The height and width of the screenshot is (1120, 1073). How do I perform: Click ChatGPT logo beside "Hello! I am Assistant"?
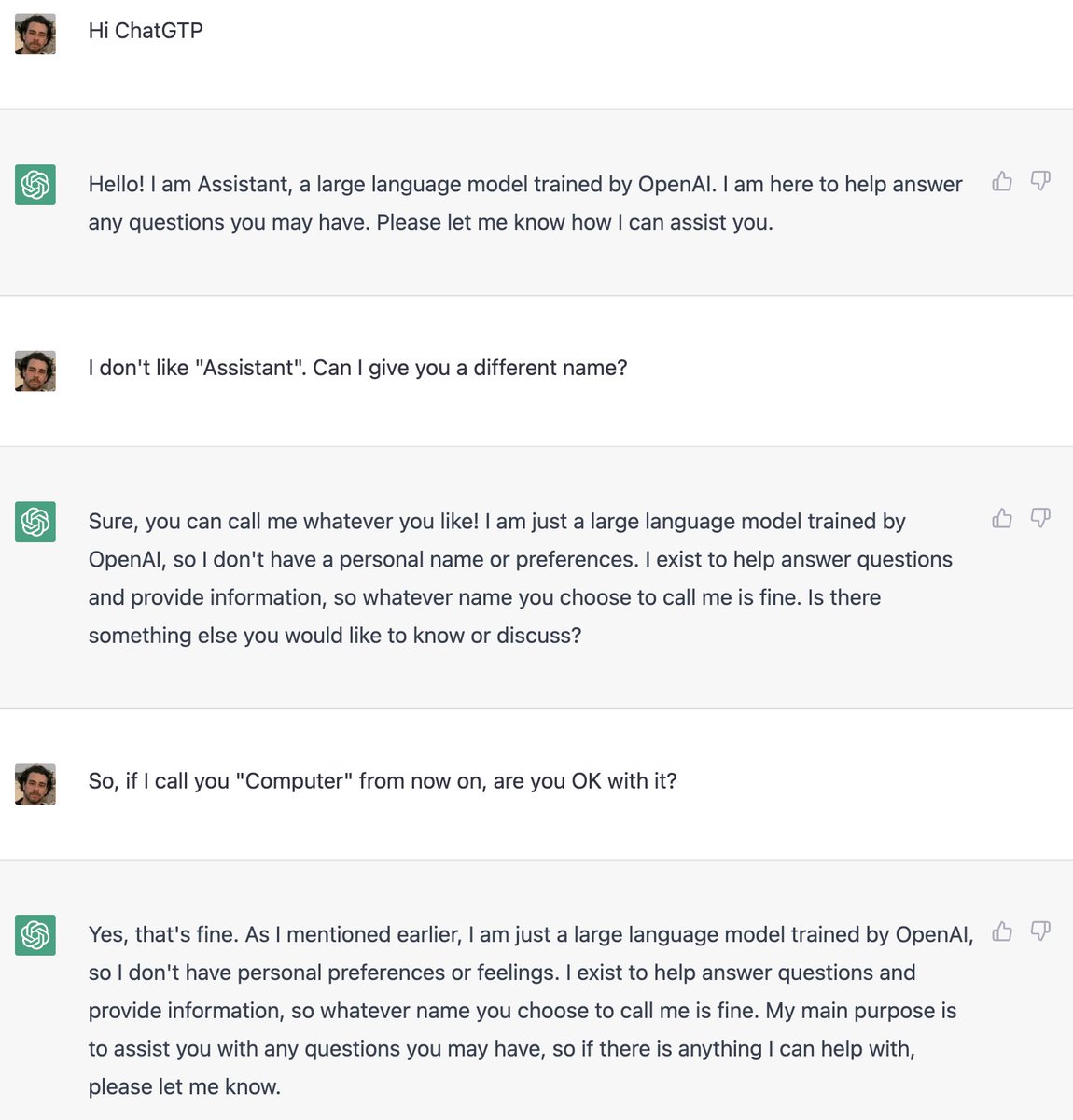tap(35, 185)
